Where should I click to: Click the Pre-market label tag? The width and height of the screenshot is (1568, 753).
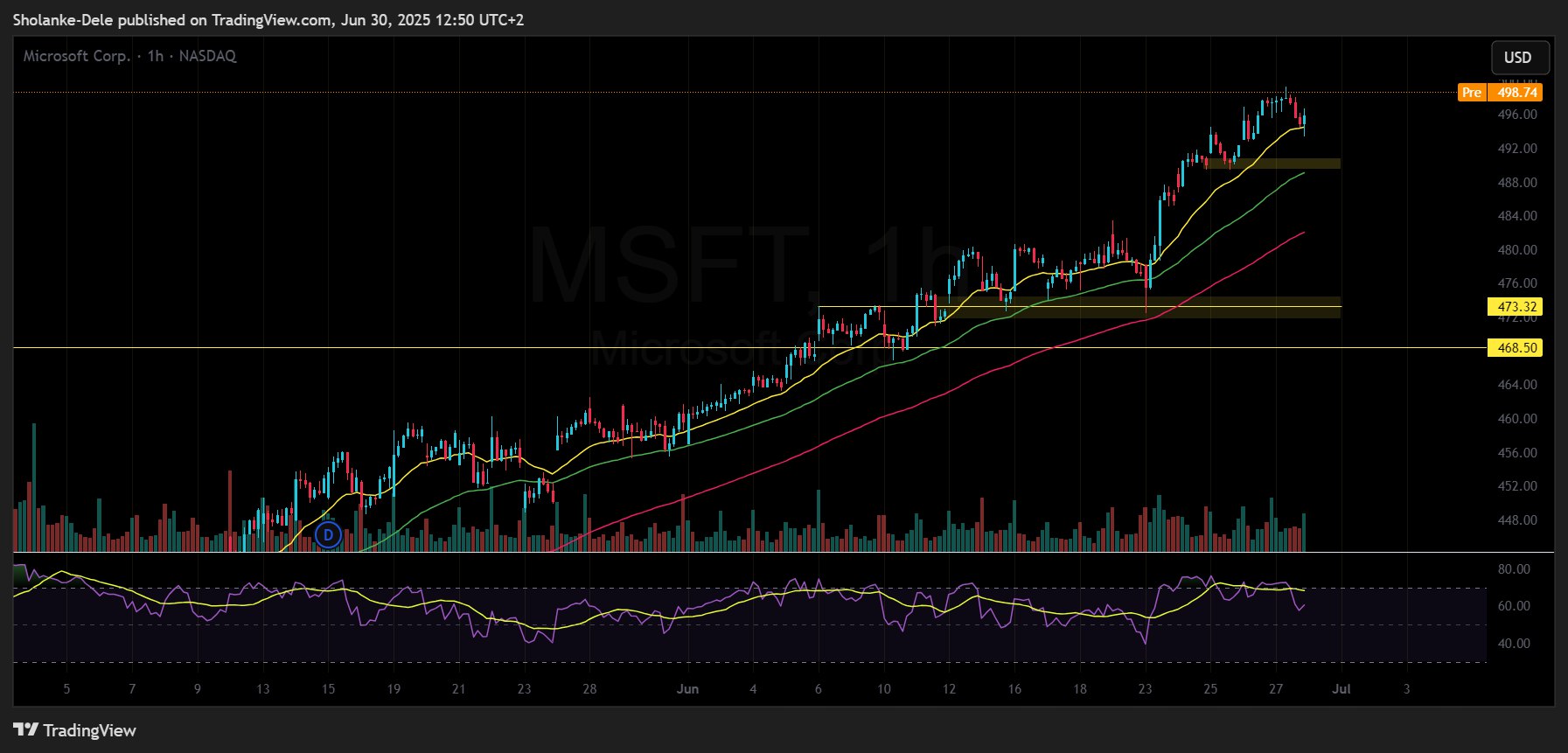[1472, 93]
